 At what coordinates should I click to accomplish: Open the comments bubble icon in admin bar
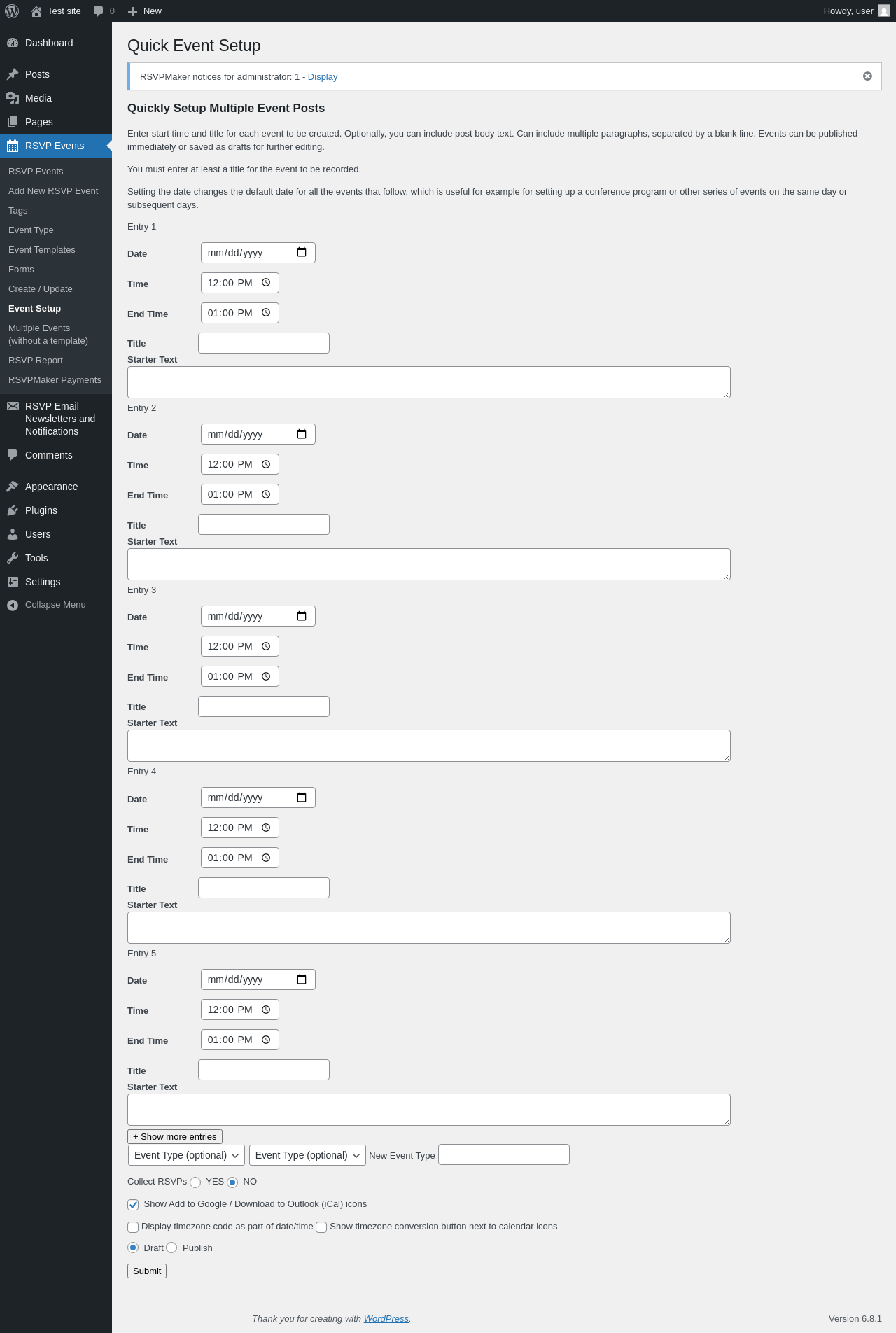tap(99, 11)
